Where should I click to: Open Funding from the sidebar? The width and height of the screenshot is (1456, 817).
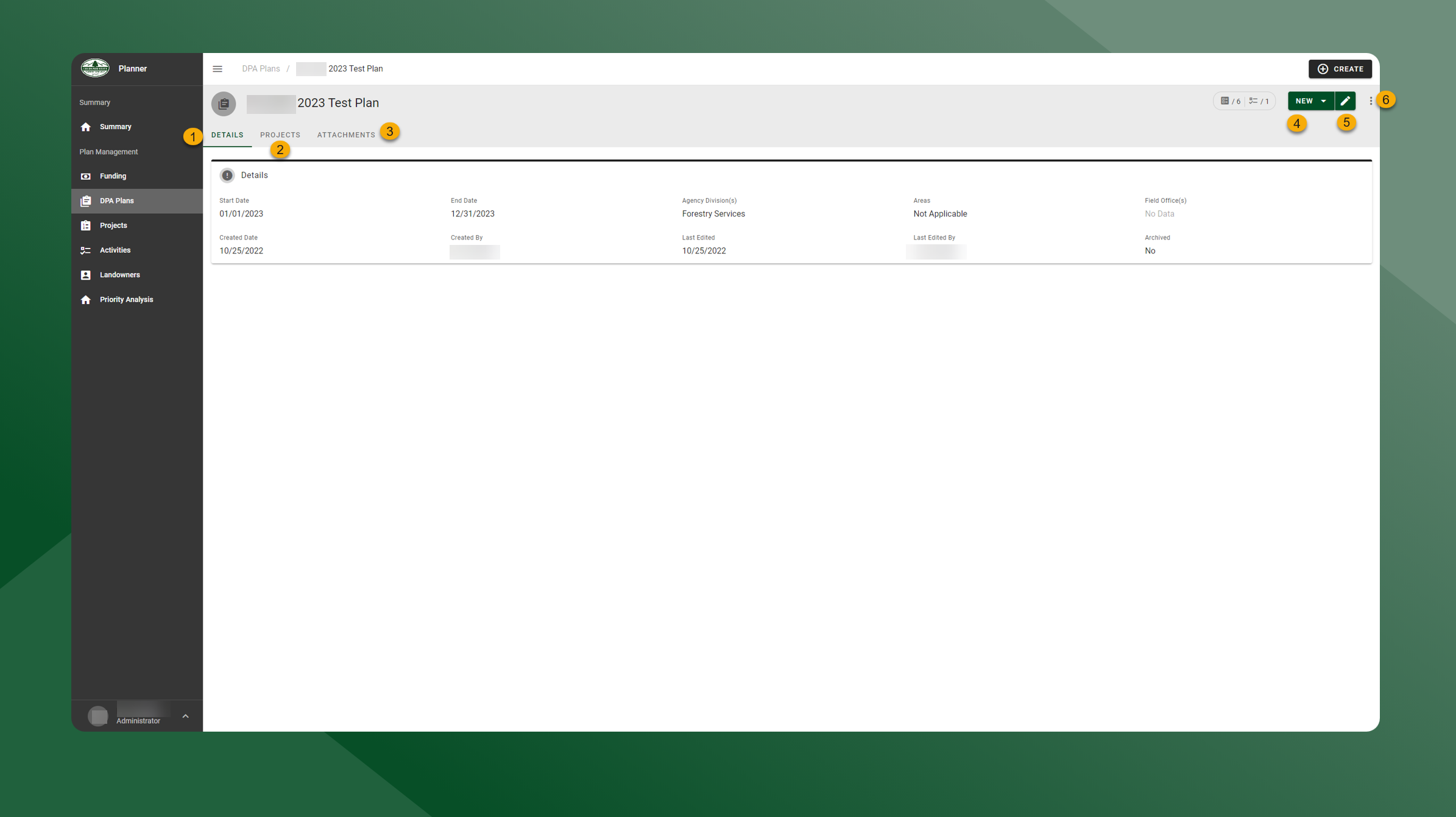coord(86,176)
